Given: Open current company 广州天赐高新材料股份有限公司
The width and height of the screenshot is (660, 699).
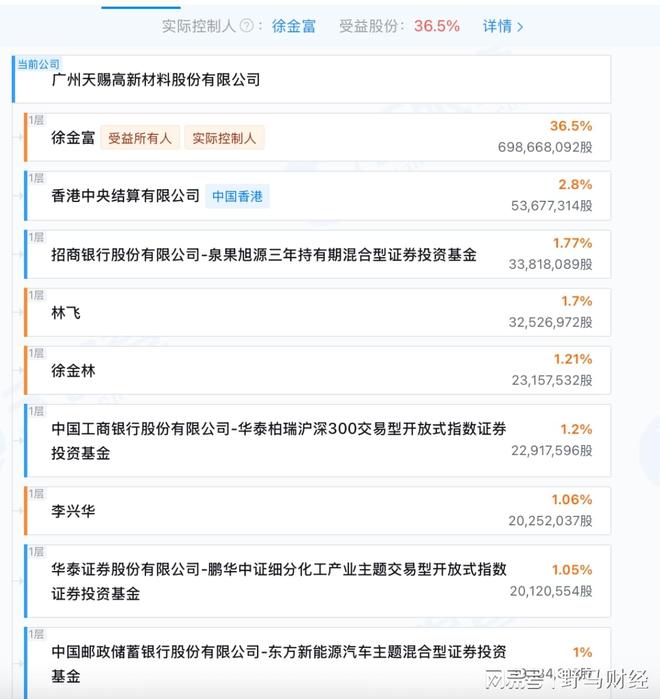Looking at the screenshot, I should [155, 79].
